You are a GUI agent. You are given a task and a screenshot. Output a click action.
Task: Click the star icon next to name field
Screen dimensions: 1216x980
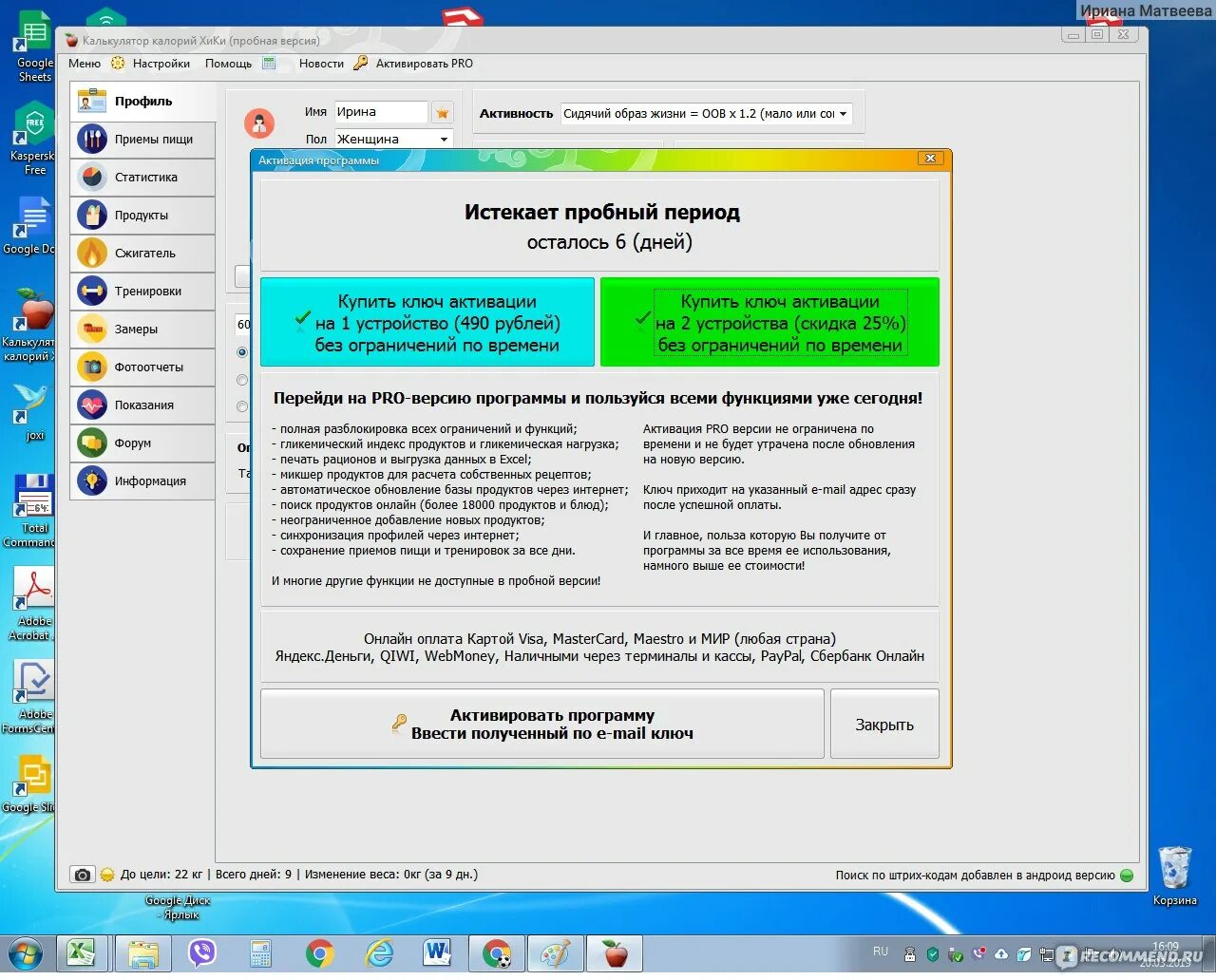pyautogui.click(x=442, y=113)
